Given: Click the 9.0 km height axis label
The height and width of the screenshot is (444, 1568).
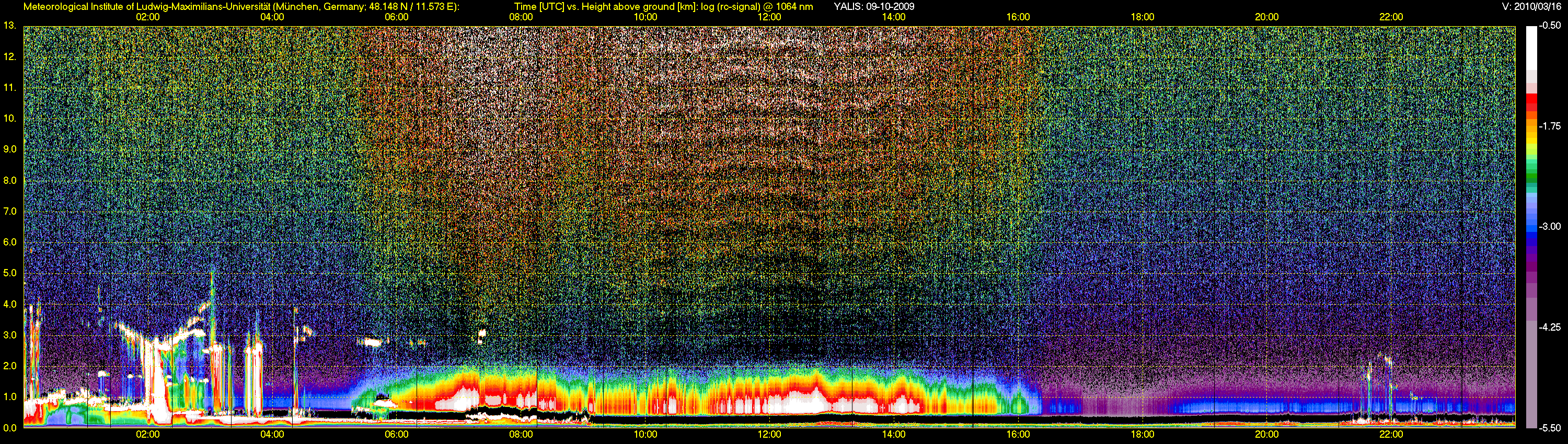Looking at the screenshot, I should pos(10,149).
